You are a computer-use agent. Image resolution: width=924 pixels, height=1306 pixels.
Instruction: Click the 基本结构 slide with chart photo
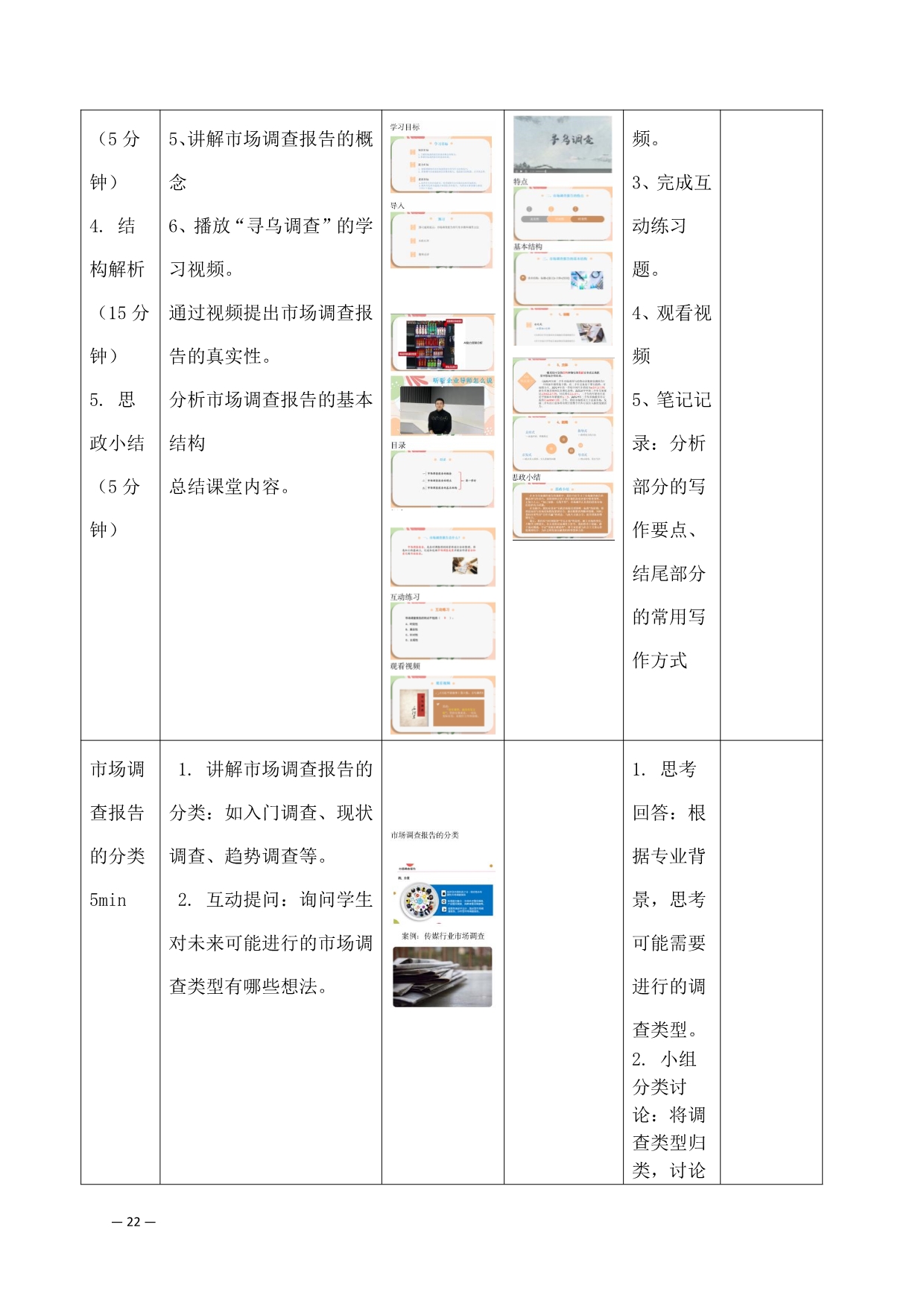(x=563, y=279)
